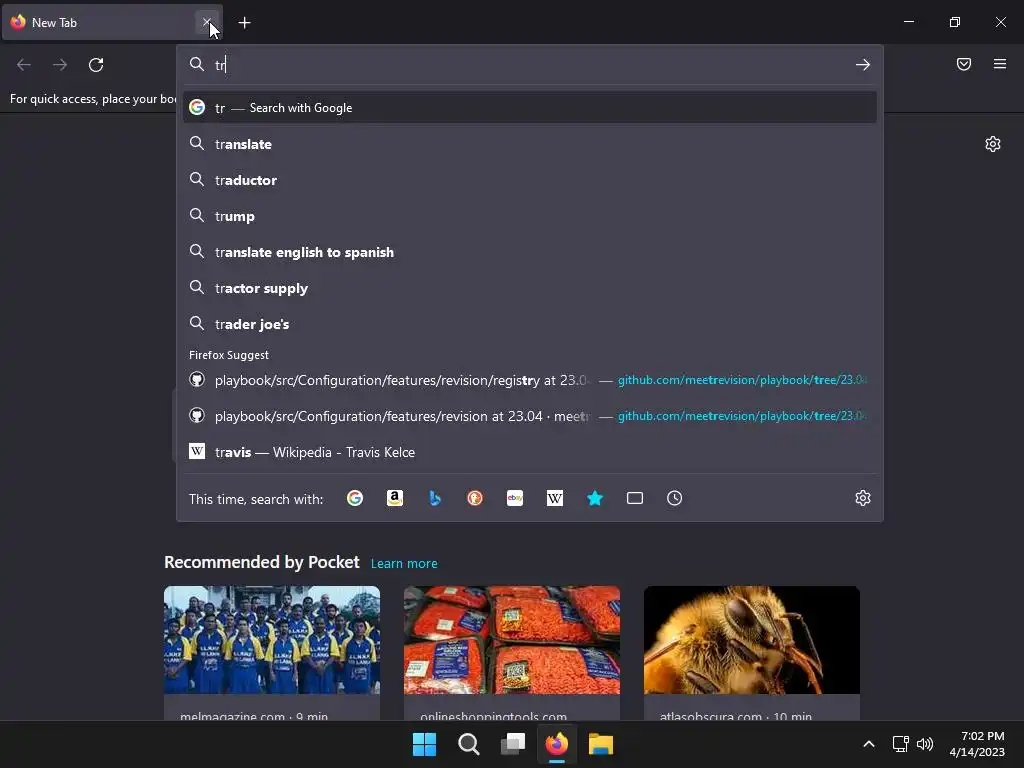
Task: Reload the current page
Action: (x=96, y=65)
